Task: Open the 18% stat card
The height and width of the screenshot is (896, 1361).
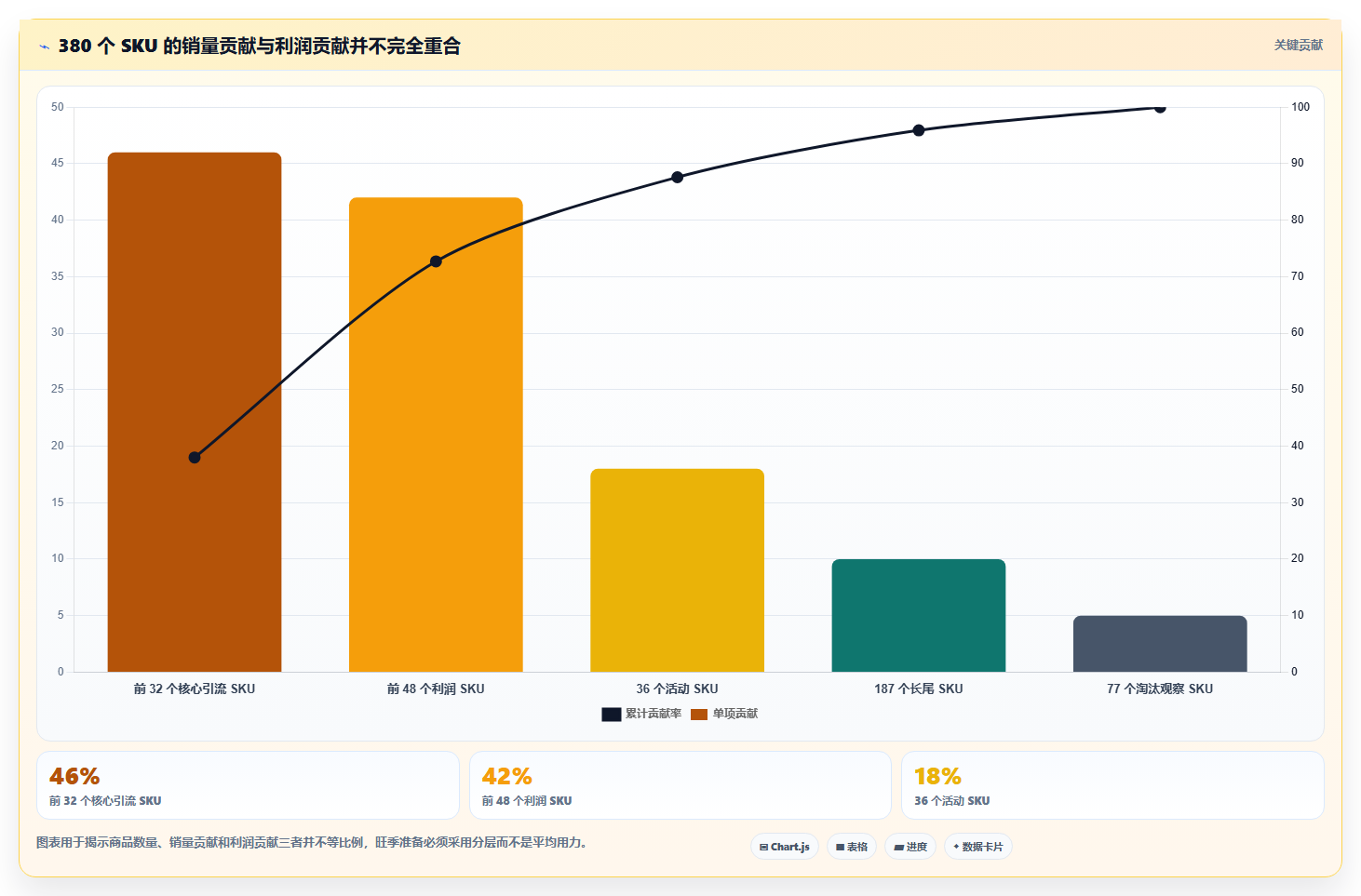Action: coord(1112,785)
